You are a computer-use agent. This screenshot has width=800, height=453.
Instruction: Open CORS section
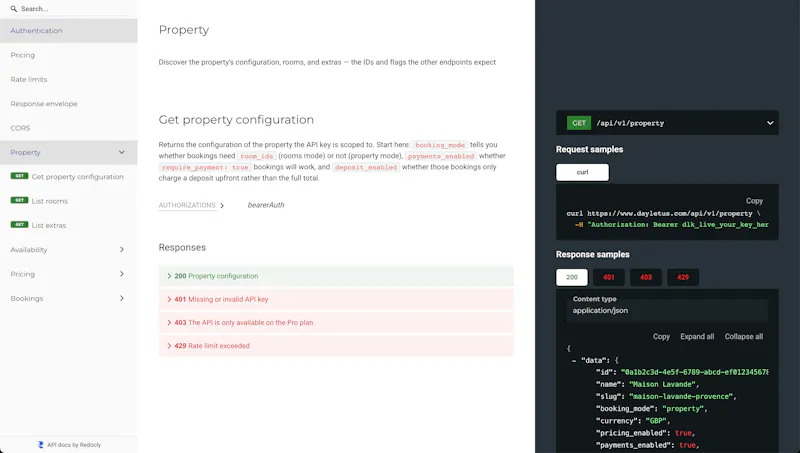(68, 128)
